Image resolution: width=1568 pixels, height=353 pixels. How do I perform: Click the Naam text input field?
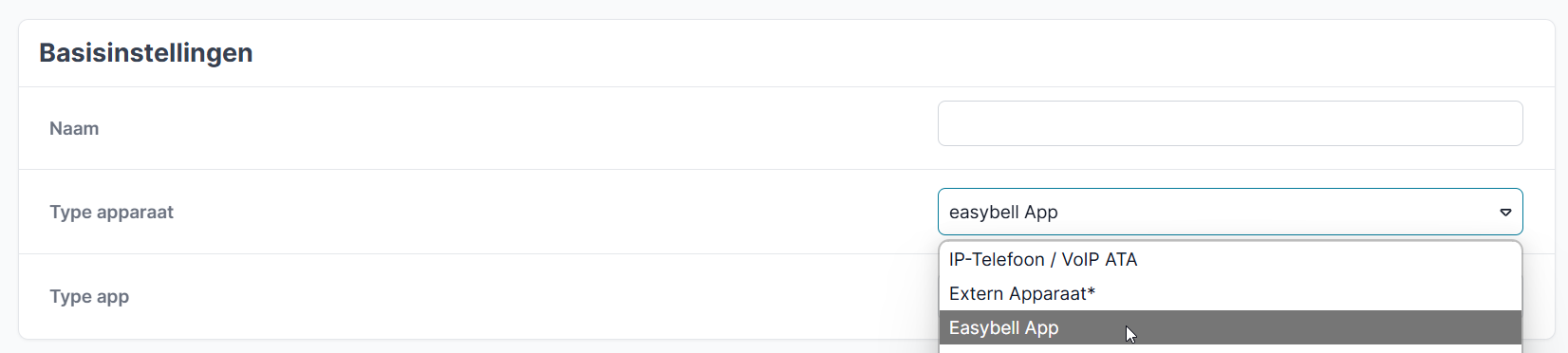[1230, 123]
